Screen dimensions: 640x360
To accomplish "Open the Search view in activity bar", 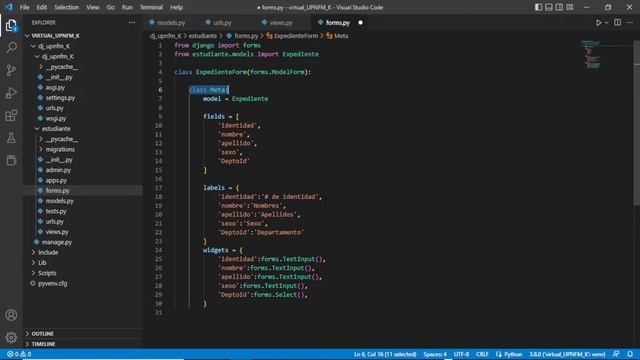I will point(11,48).
